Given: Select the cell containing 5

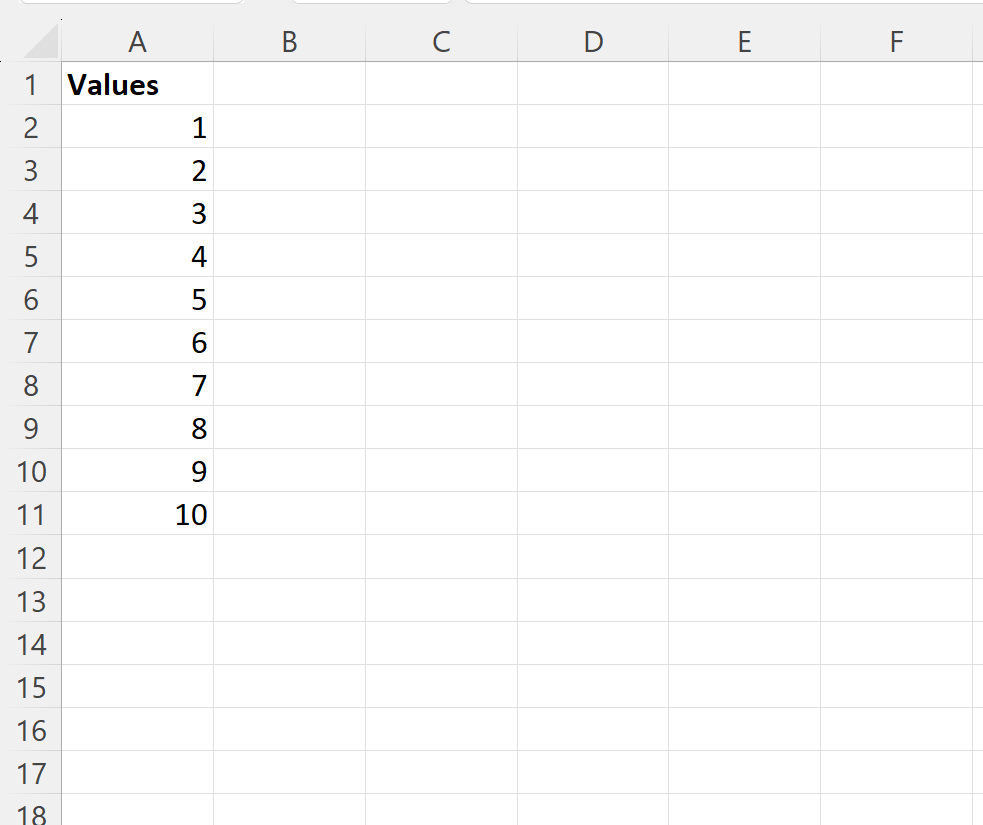Looking at the screenshot, I should (x=137, y=299).
